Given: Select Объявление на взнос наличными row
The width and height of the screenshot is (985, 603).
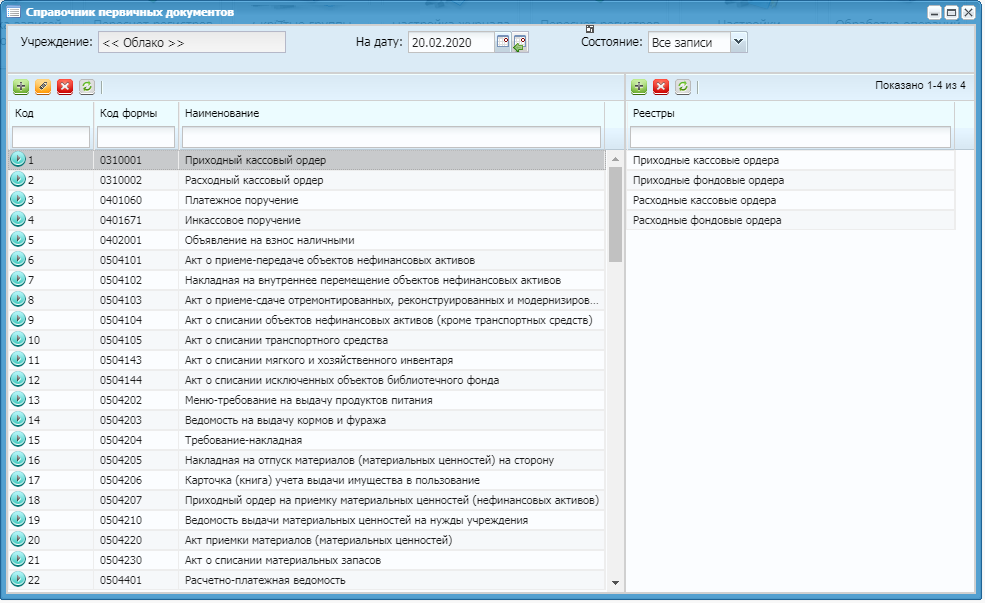Looking at the screenshot, I should tap(307, 240).
